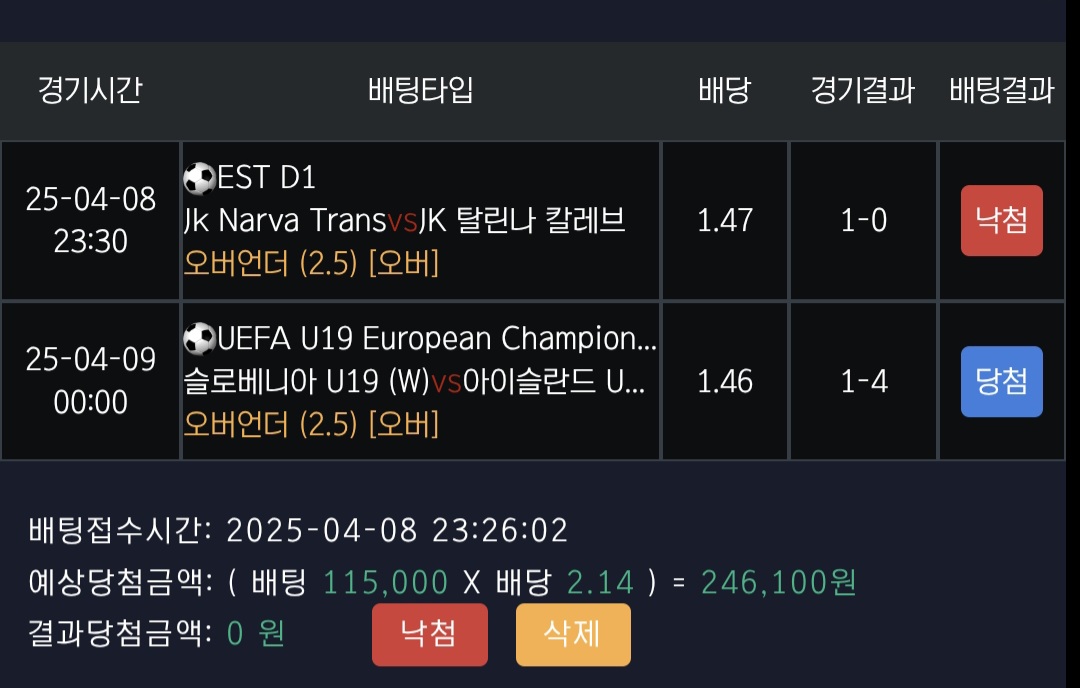Click the 경기결과 column header

(x=863, y=91)
